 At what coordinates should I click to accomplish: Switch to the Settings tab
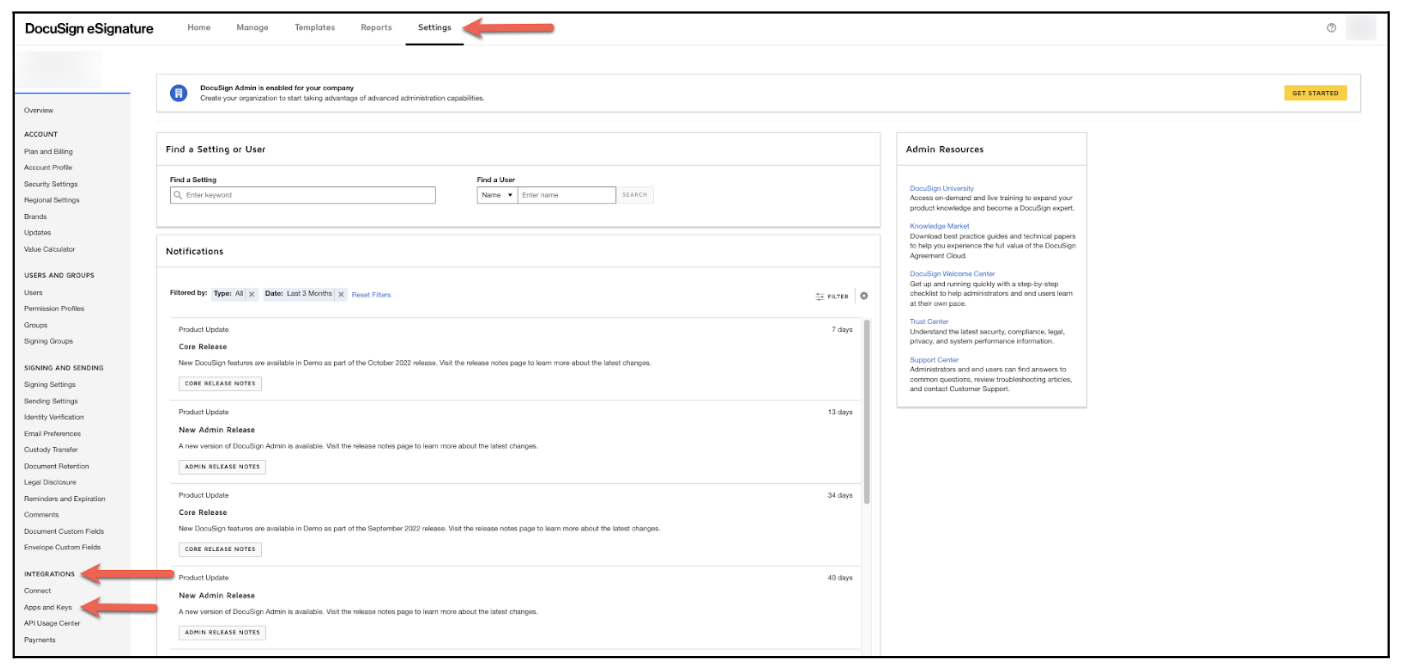click(x=434, y=28)
